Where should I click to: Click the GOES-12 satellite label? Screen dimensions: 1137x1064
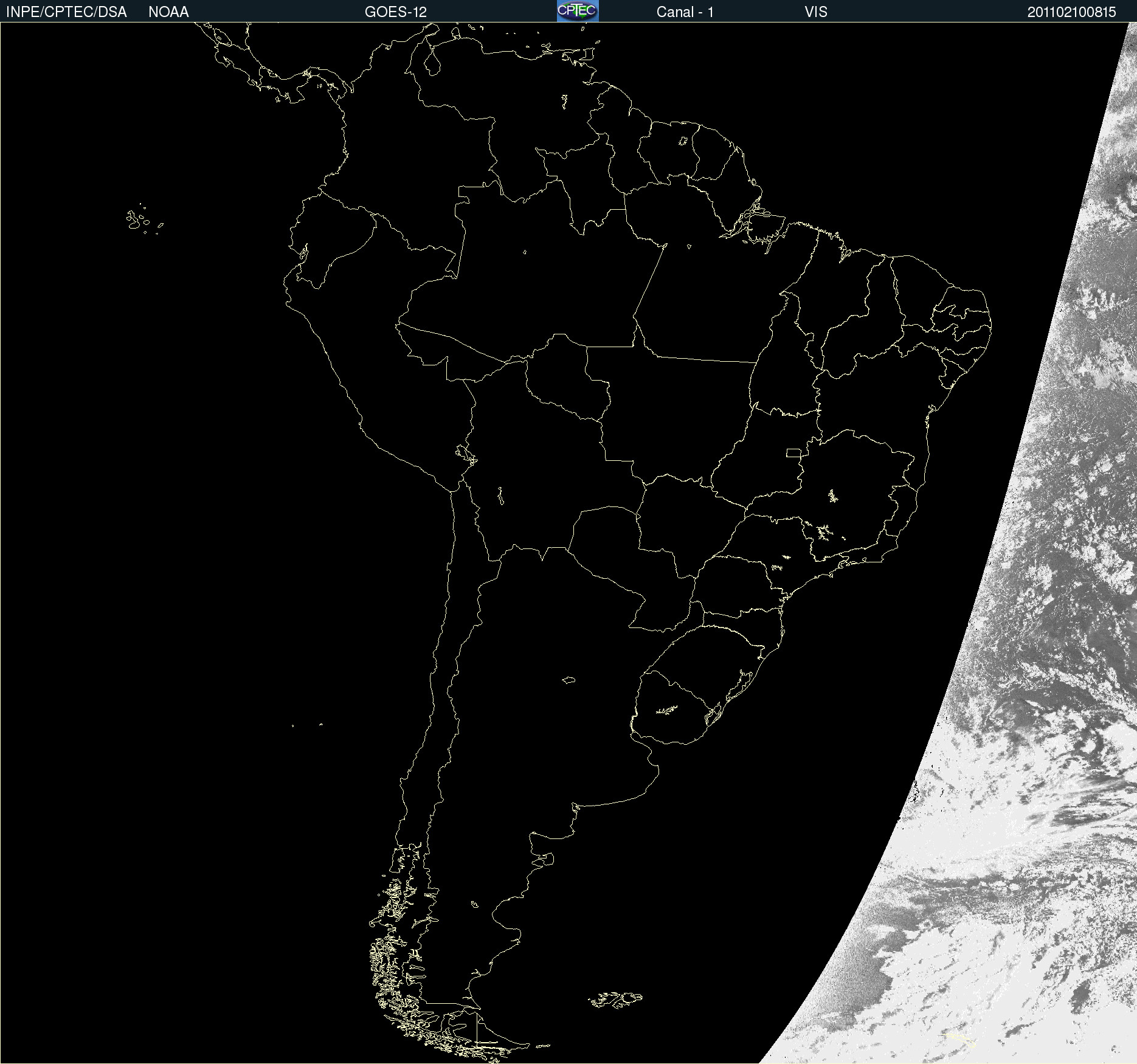(x=396, y=12)
